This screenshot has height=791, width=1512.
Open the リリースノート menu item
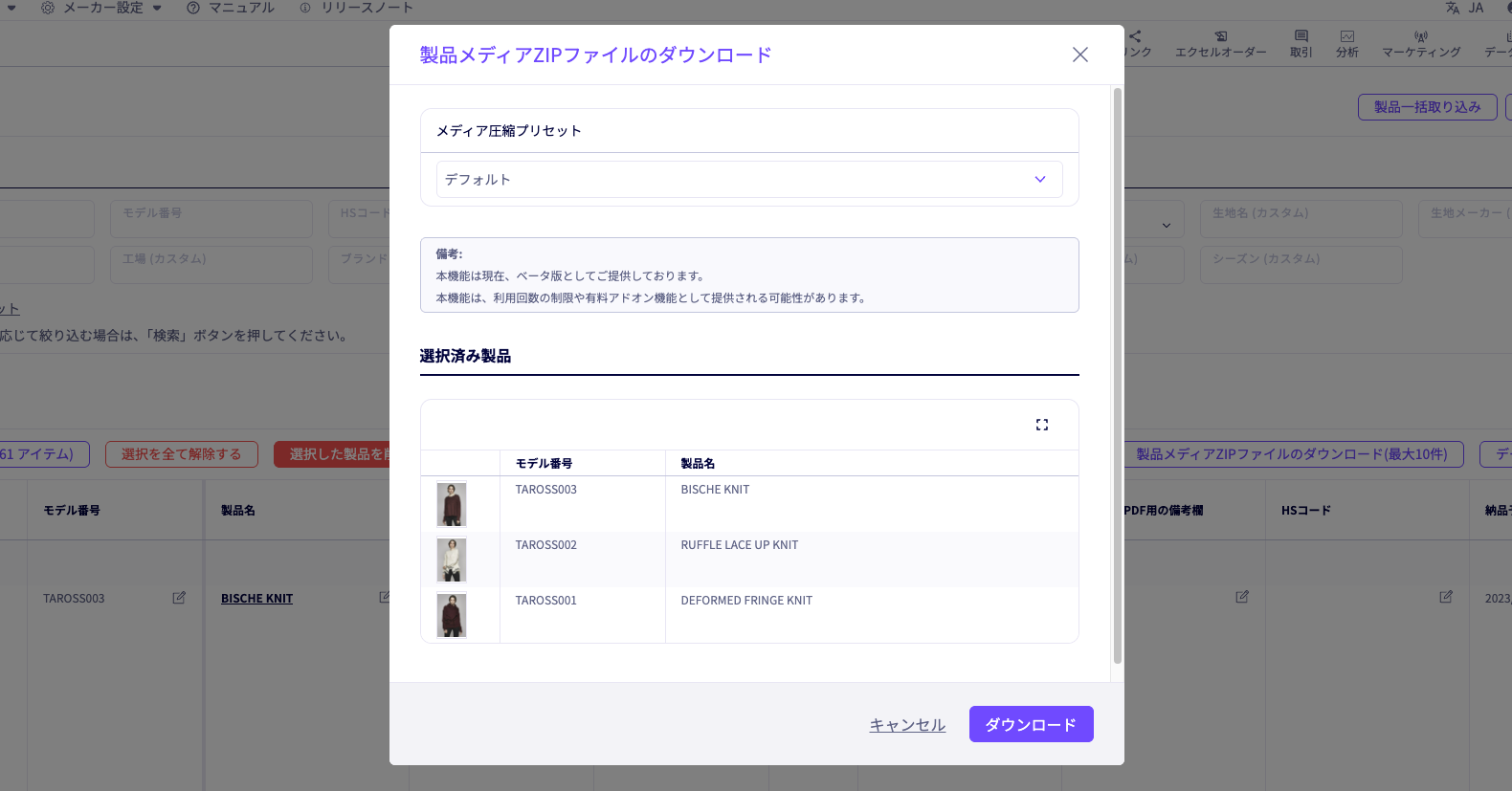click(x=356, y=8)
